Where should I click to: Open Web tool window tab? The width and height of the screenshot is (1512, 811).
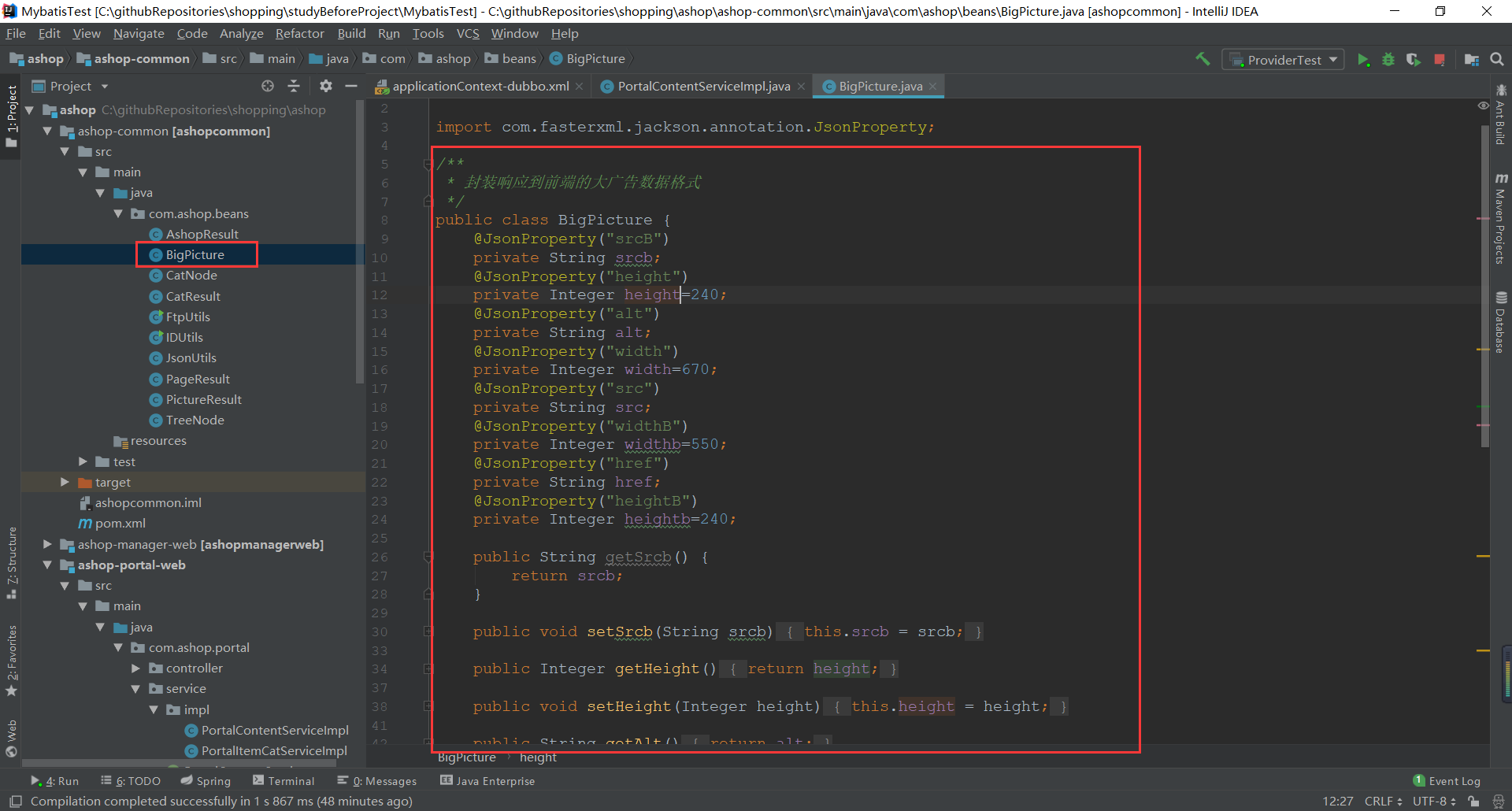pos(12,738)
